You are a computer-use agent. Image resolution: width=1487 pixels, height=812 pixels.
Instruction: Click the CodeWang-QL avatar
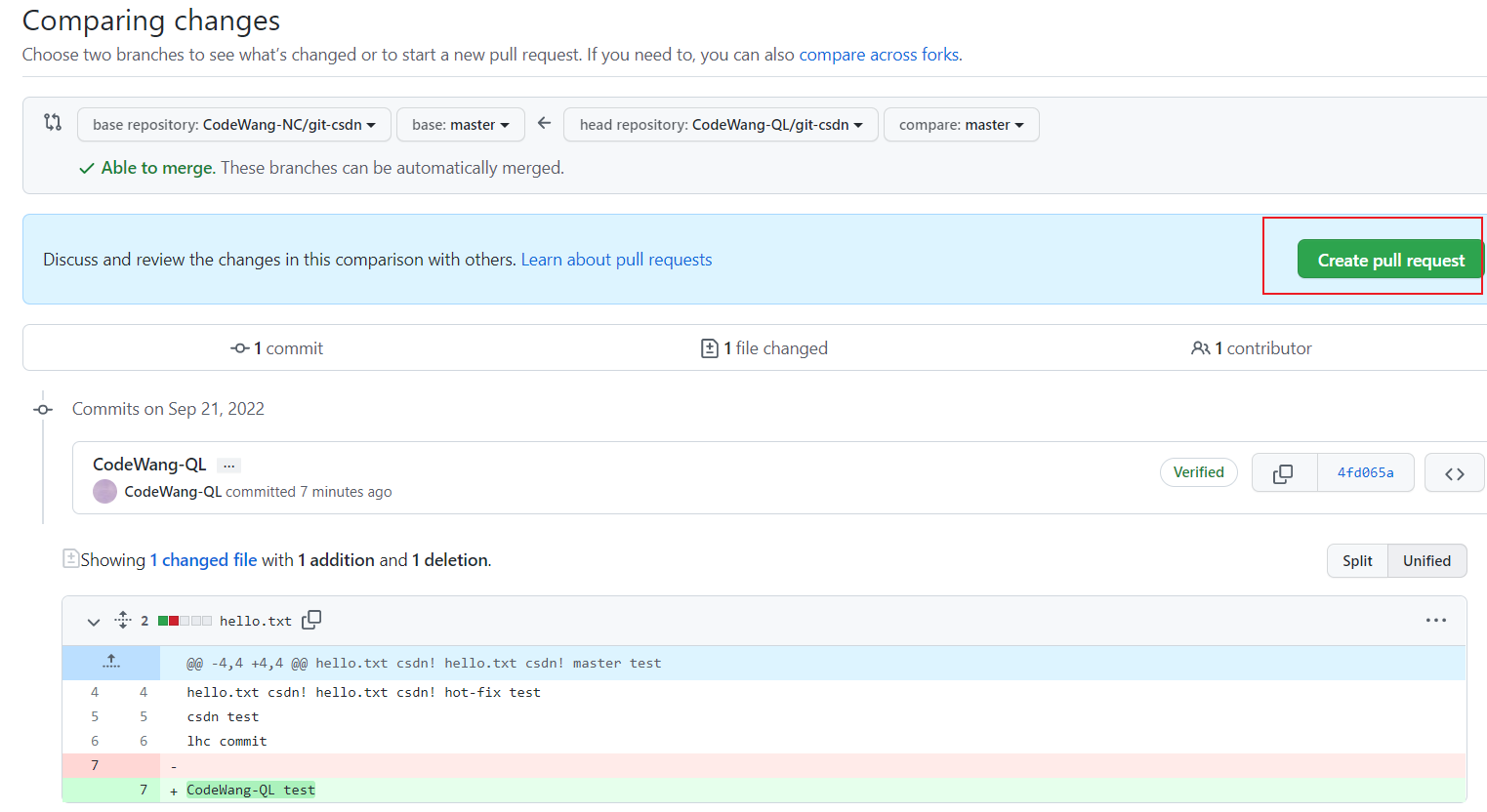pyautogui.click(x=104, y=491)
